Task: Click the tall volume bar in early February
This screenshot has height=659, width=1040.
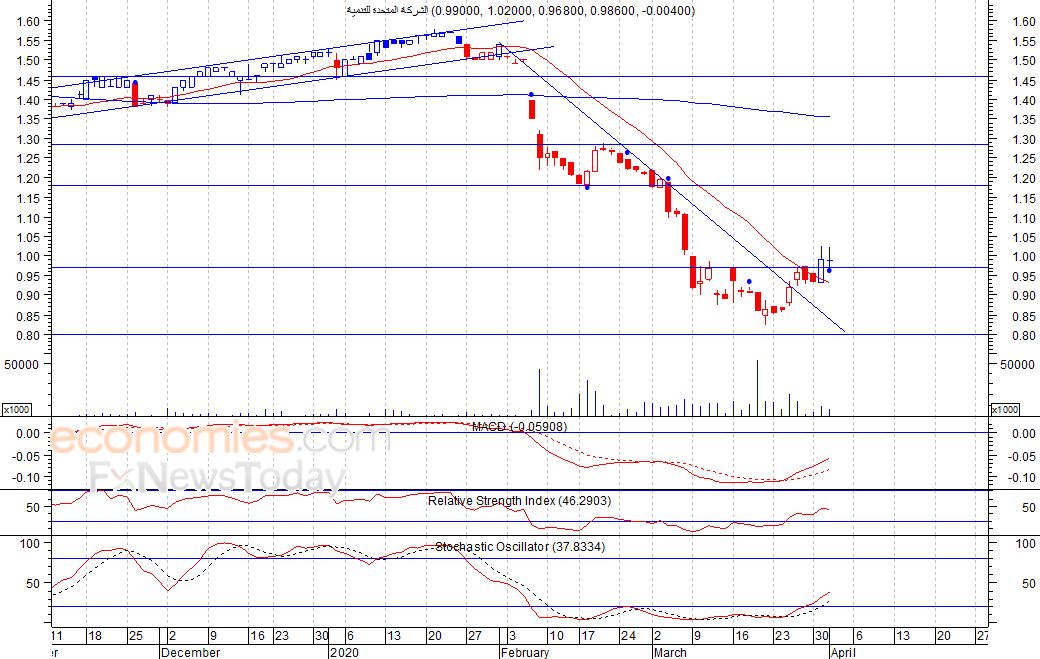Action: pyautogui.click(x=539, y=392)
